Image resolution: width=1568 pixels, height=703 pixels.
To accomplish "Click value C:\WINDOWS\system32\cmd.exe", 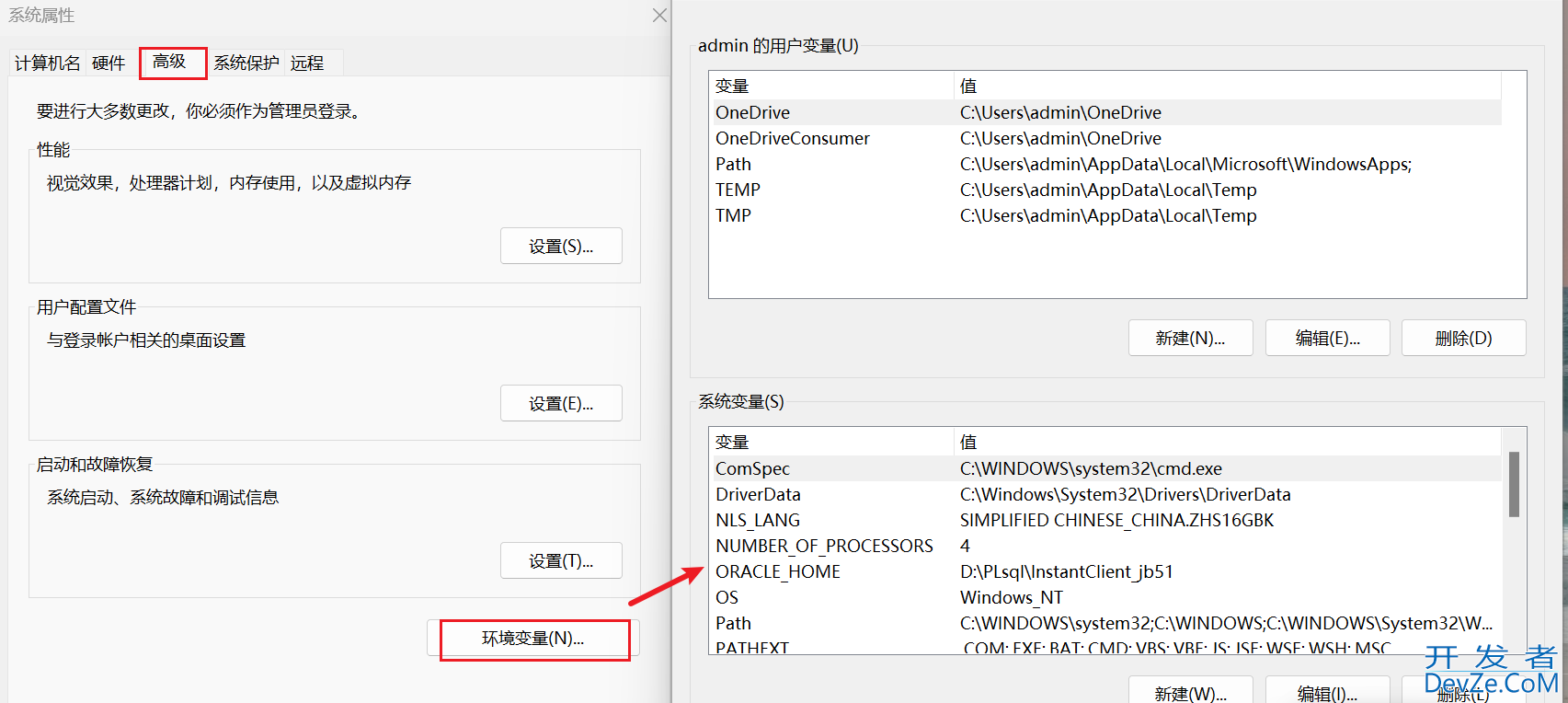I will click(x=1091, y=468).
